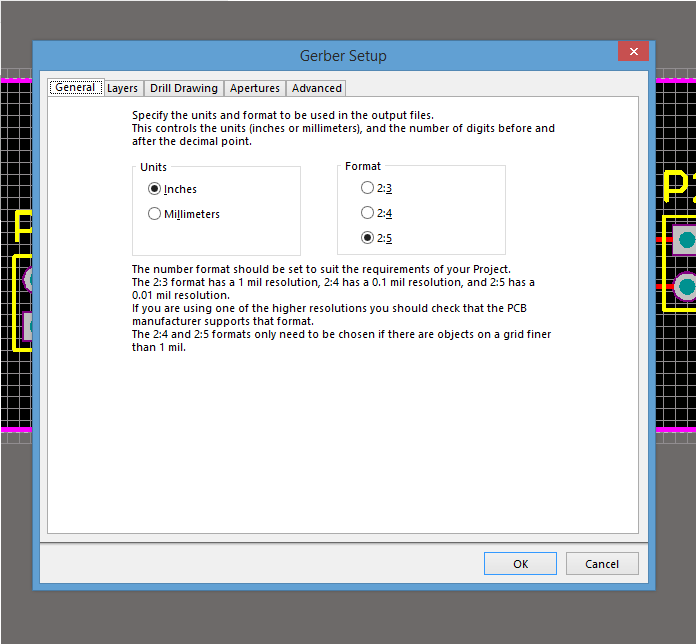The height and width of the screenshot is (644, 696).
Task: Switch to the Layers tab
Action: 122,88
